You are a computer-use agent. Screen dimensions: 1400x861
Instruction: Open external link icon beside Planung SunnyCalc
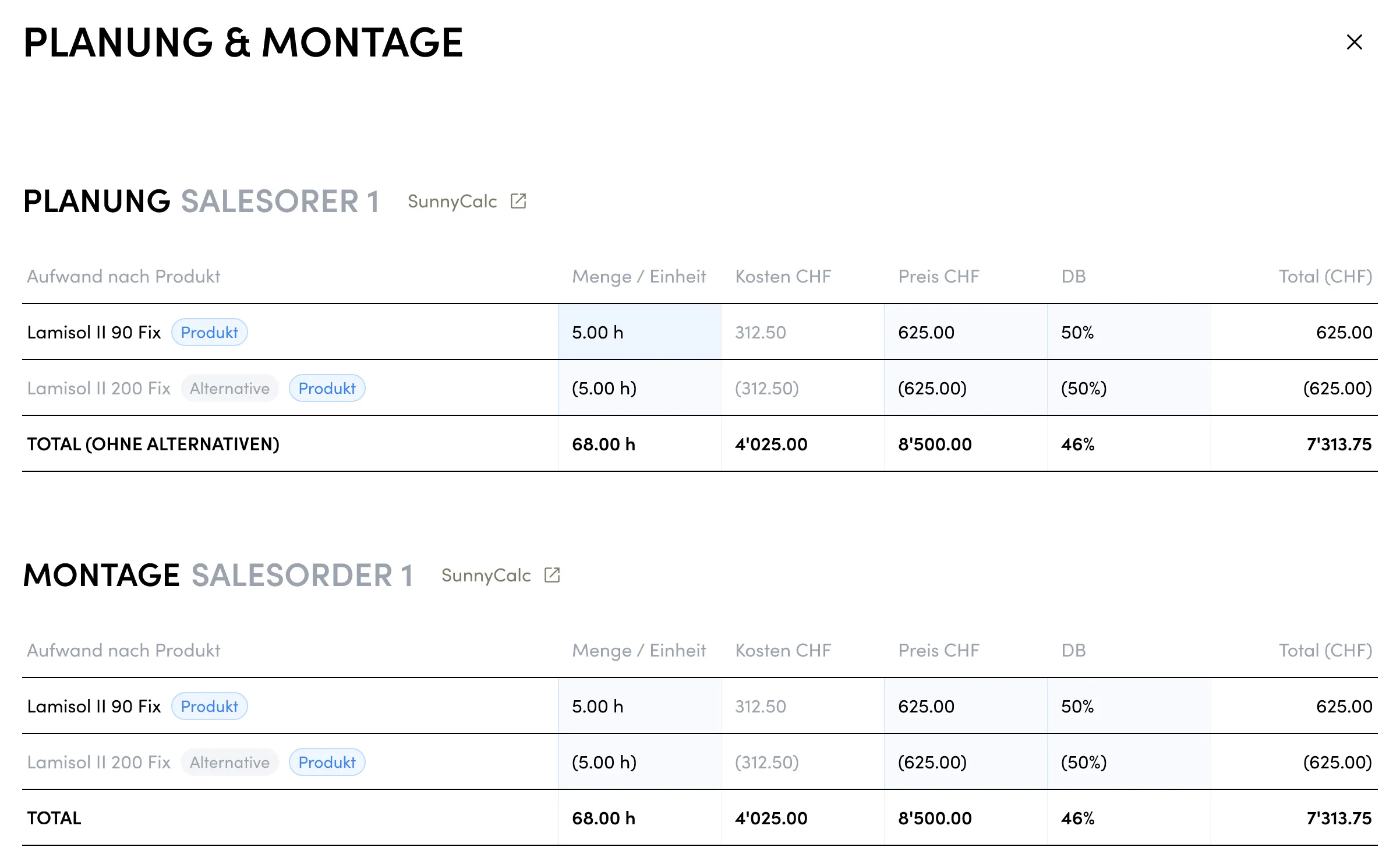click(x=518, y=201)
